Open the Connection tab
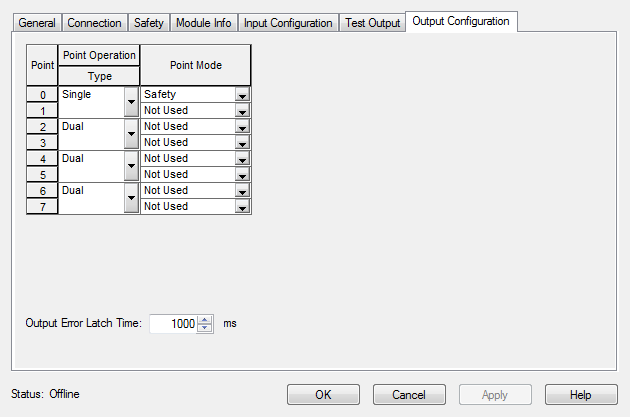 [x=94, y=23]
